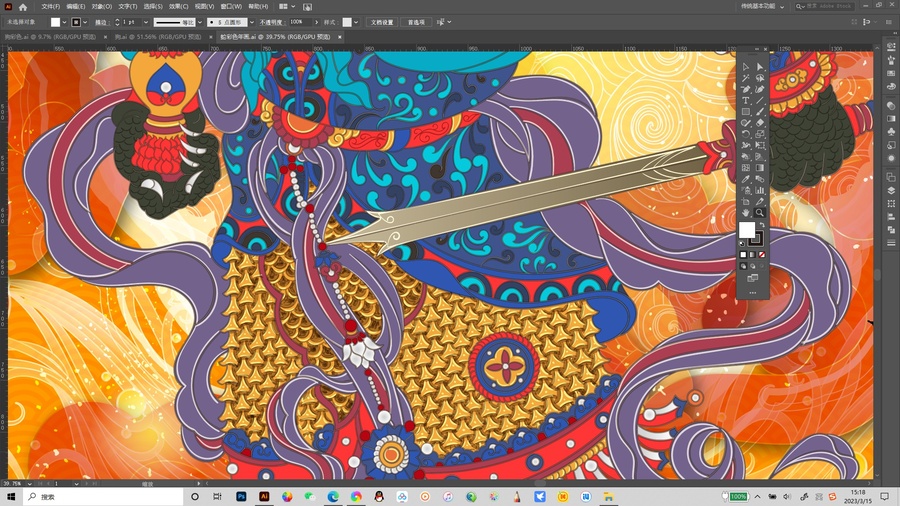The width and height of the screenshot is (900, 506).
Task: Select the Magic Wand tool
Action: tap(746, 78)
